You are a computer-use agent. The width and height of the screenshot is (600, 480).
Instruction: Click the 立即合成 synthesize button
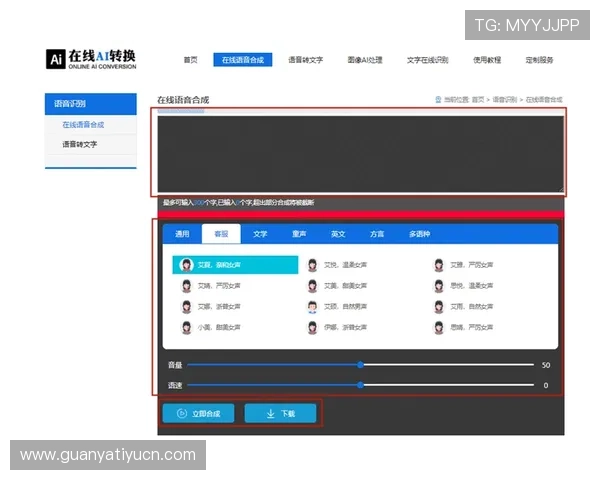pyautogui.click(x=198, y=413)
